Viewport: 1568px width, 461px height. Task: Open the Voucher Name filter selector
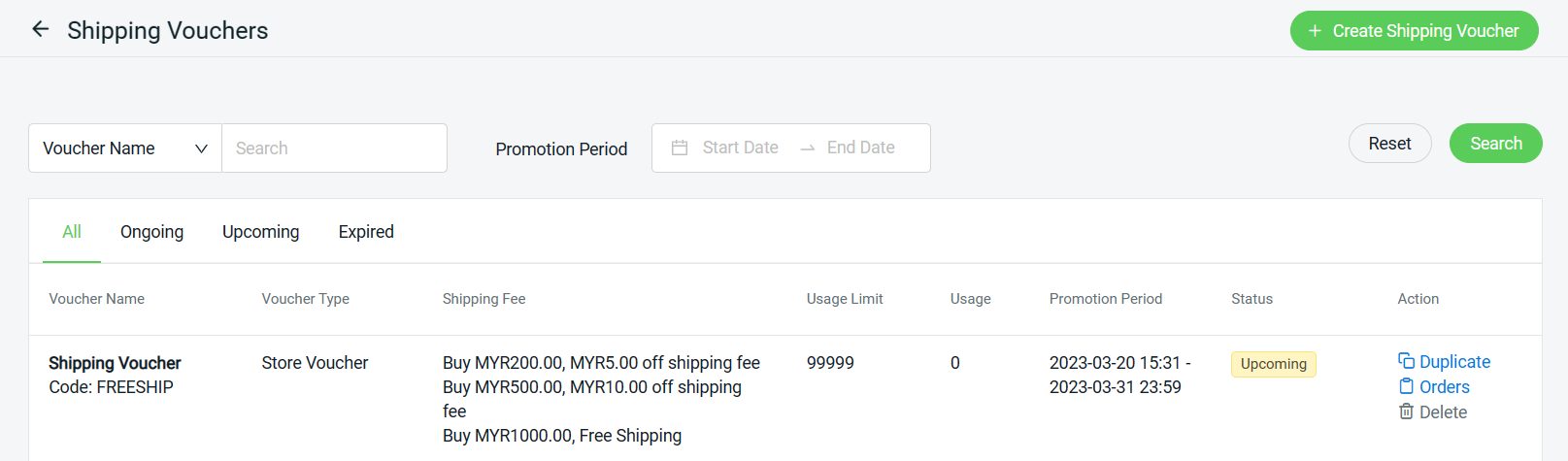125,148
